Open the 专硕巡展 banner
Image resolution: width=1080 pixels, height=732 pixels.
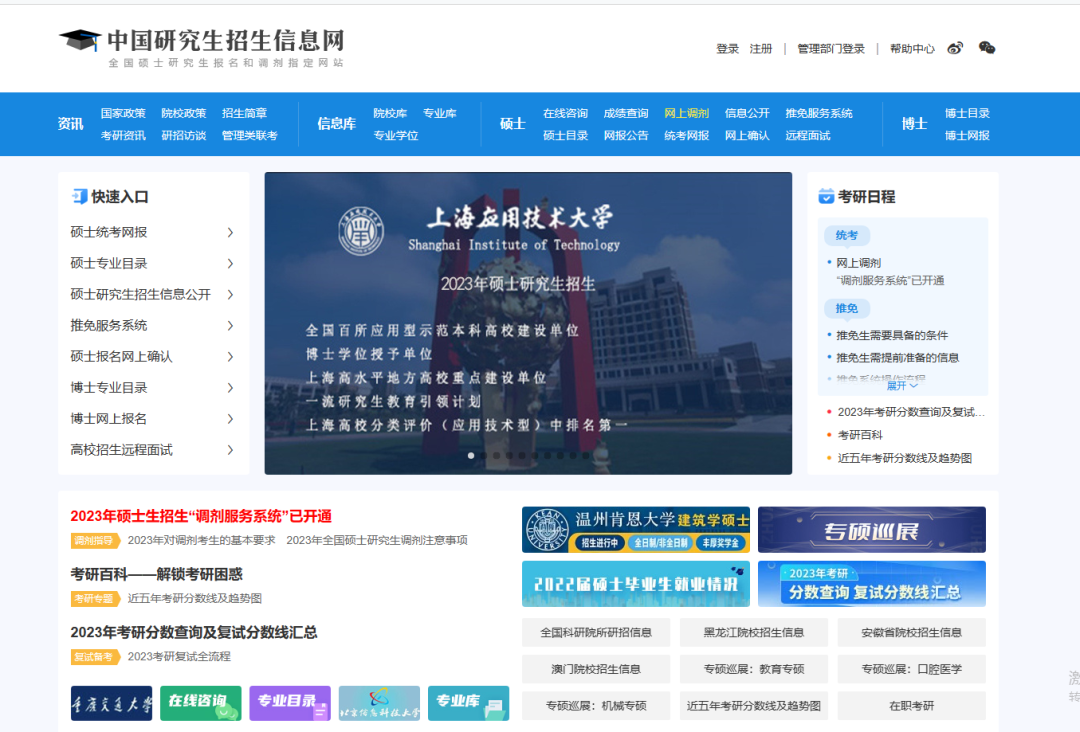point(871,530)
